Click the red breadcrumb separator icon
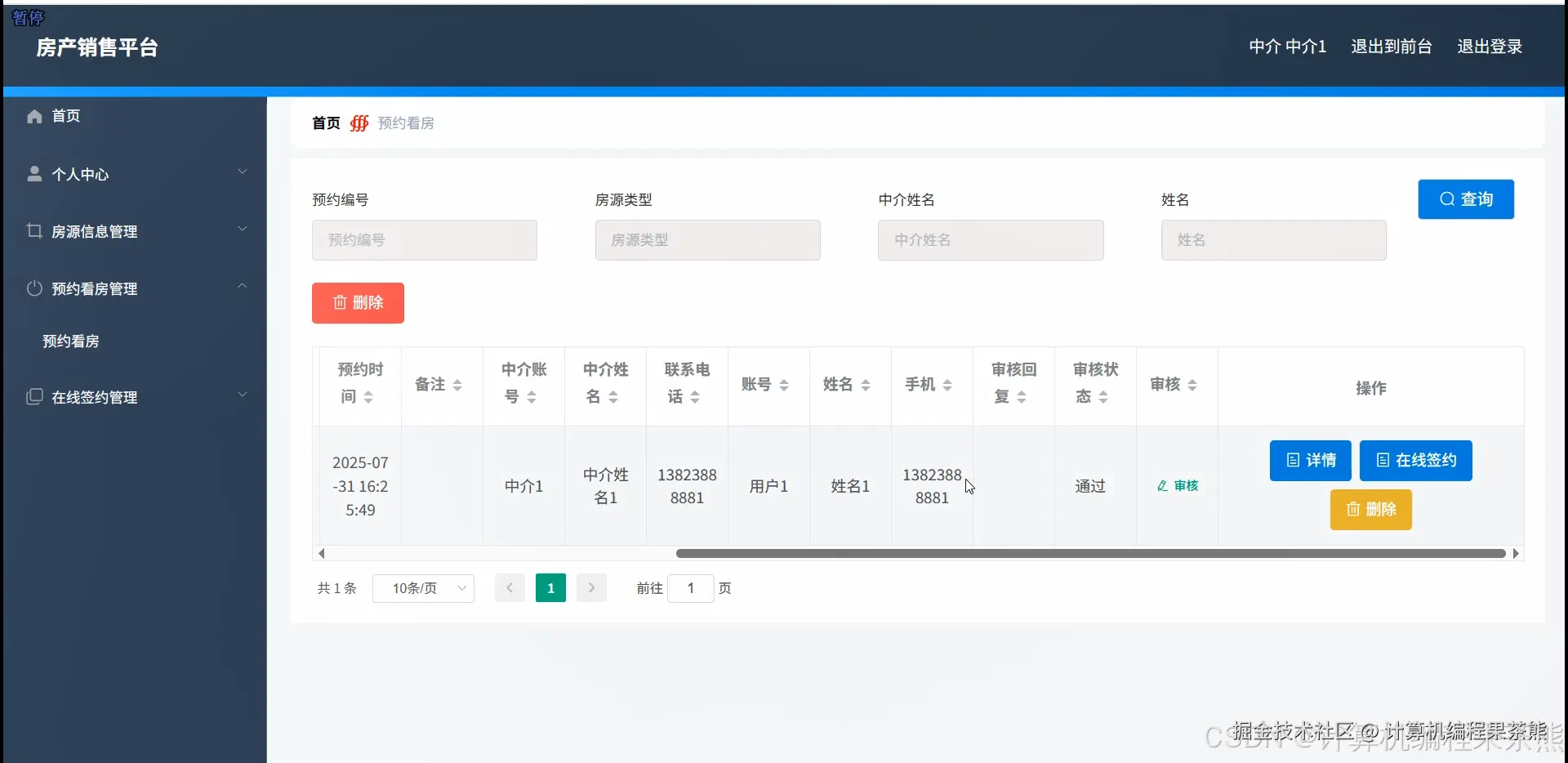The height and width of the screenshot is (763, 1568). (359, 123)
